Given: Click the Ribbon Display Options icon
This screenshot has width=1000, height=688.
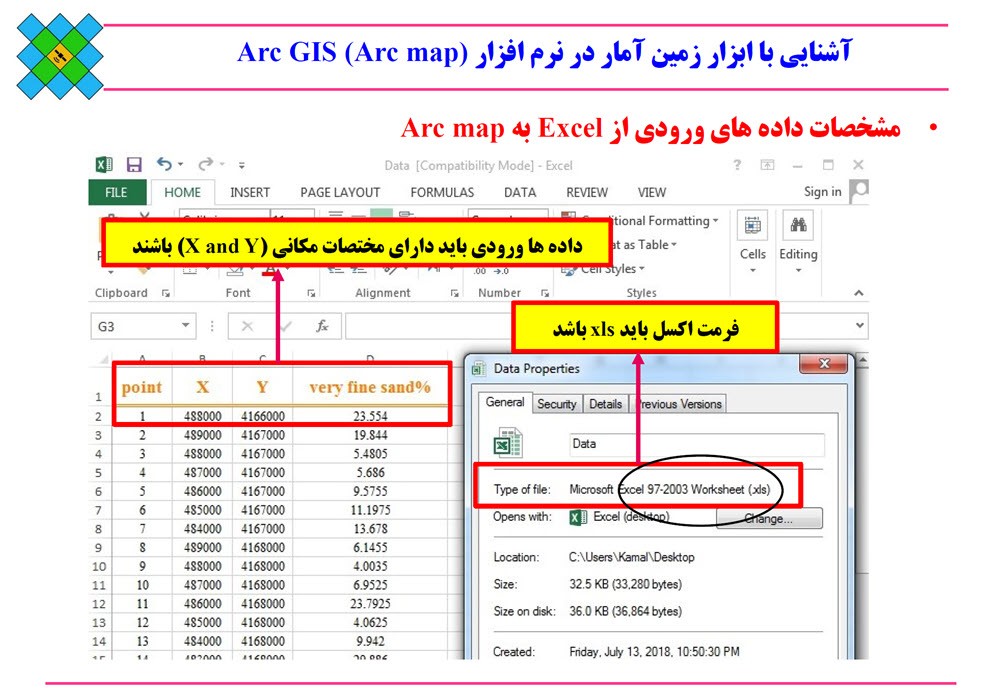Looking at the screenshot, I should [767, 165].
